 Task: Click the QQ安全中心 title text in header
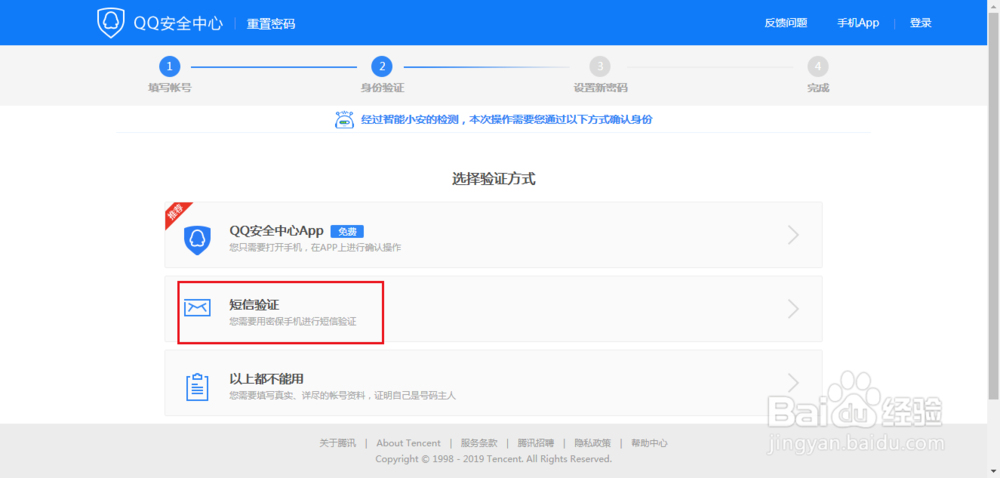pos(178,24)
